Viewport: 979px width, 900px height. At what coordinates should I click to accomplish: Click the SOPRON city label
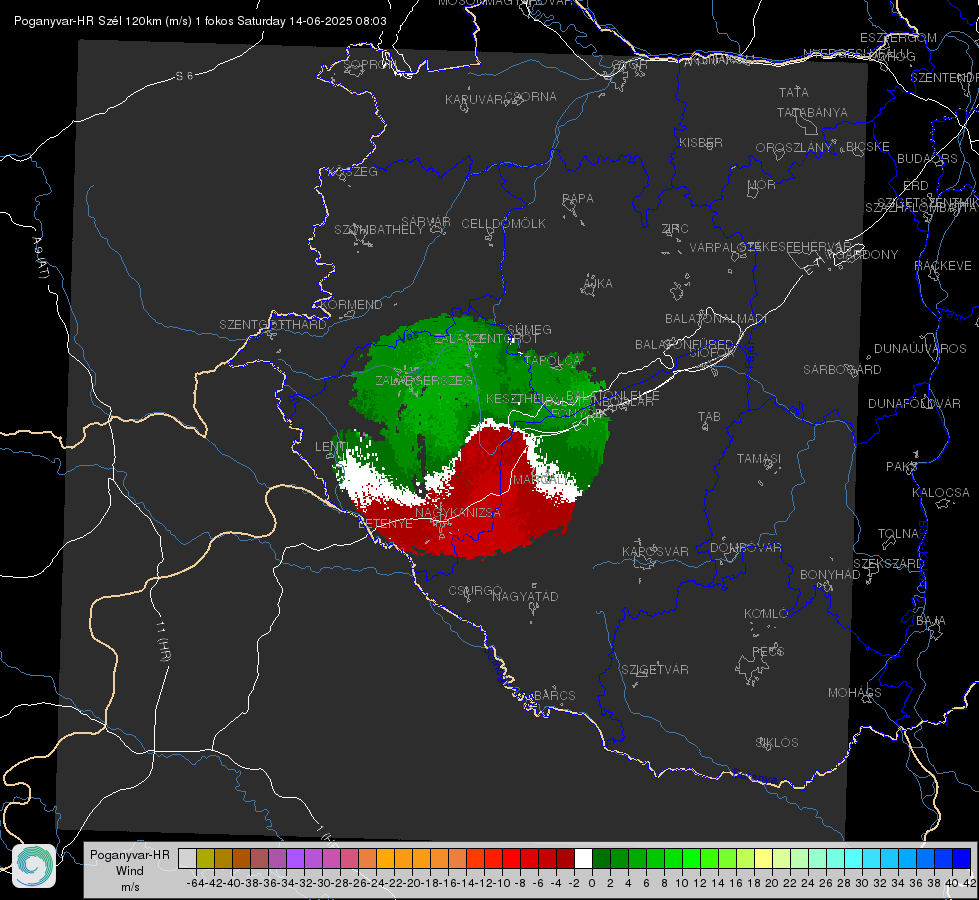(x=369, y=64)
